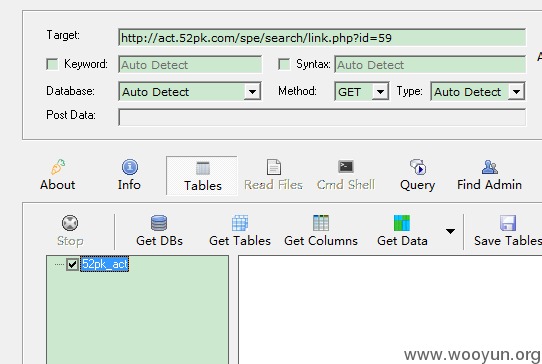Image resolution: width=542 pixels, height=364 pixels.
Task: Click Get Tables icon
Action: pyautogui.click(x=240, y=223)
